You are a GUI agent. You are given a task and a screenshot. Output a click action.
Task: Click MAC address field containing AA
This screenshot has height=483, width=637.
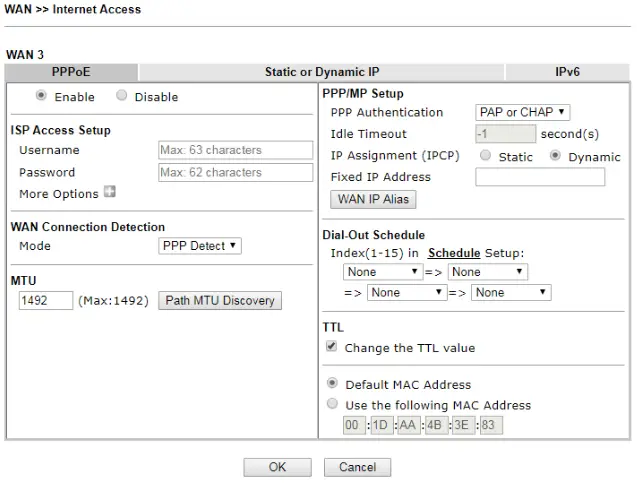[409, 425]
